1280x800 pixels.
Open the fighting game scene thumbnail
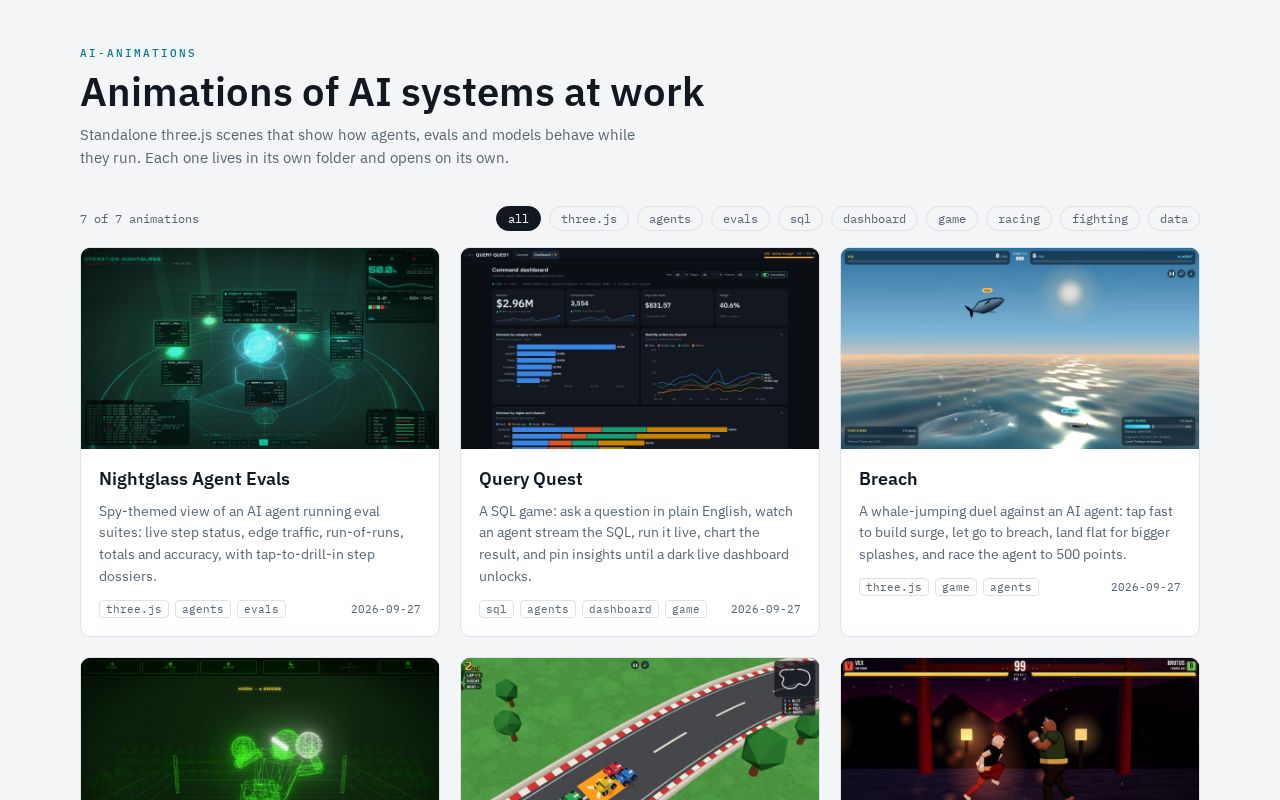[x=1020, y=729]
